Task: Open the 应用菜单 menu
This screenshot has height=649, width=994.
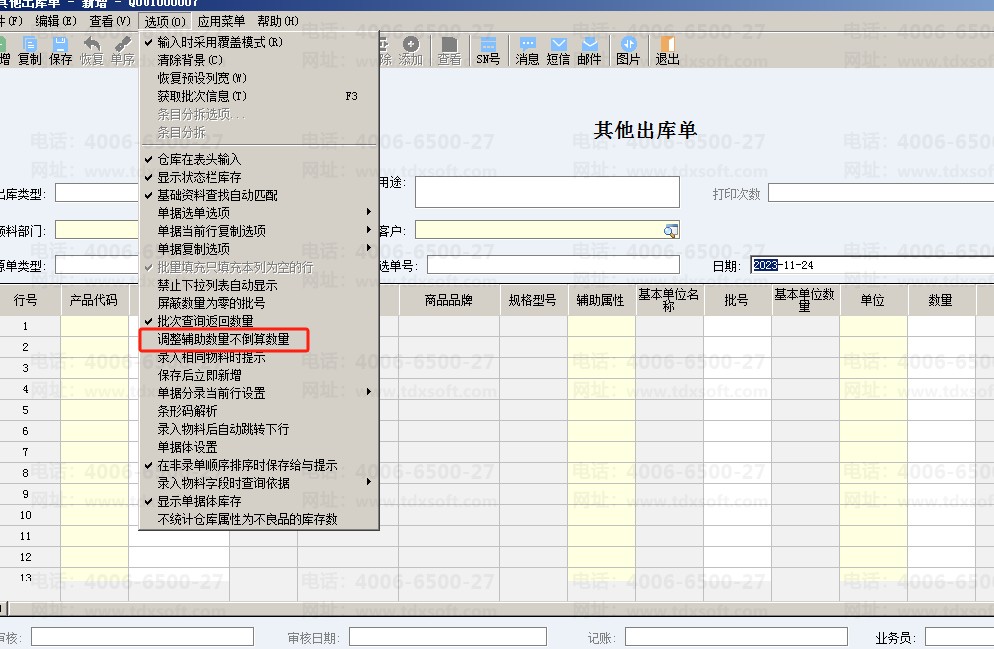Action: [x=221, y=21]
